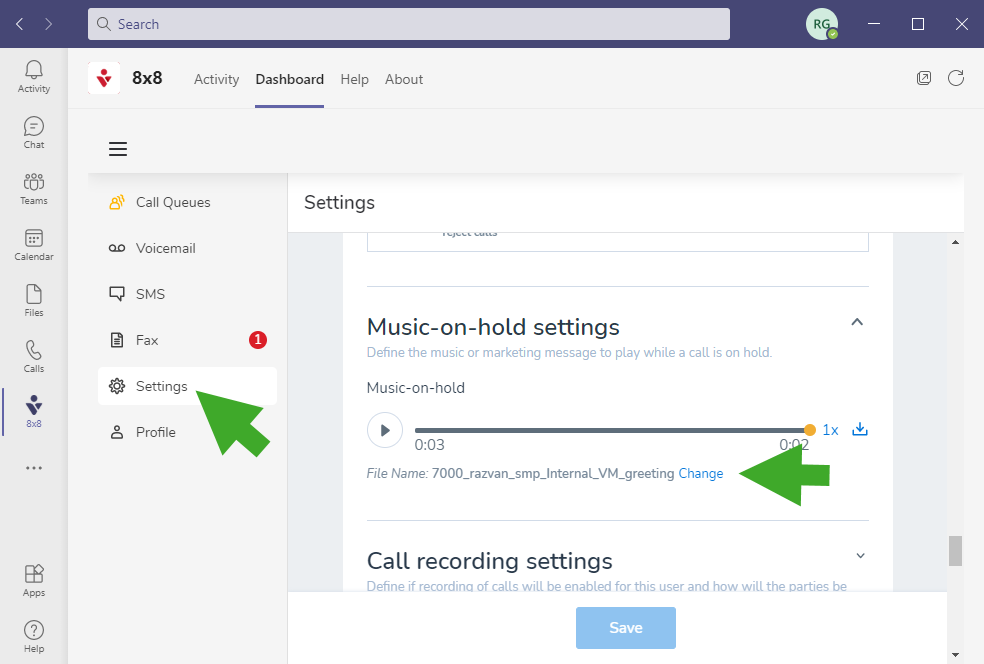This screenshot has height=664, width=984.
Task: Toggle the hamburger navigation menu
Action: (x=118, y=149)
